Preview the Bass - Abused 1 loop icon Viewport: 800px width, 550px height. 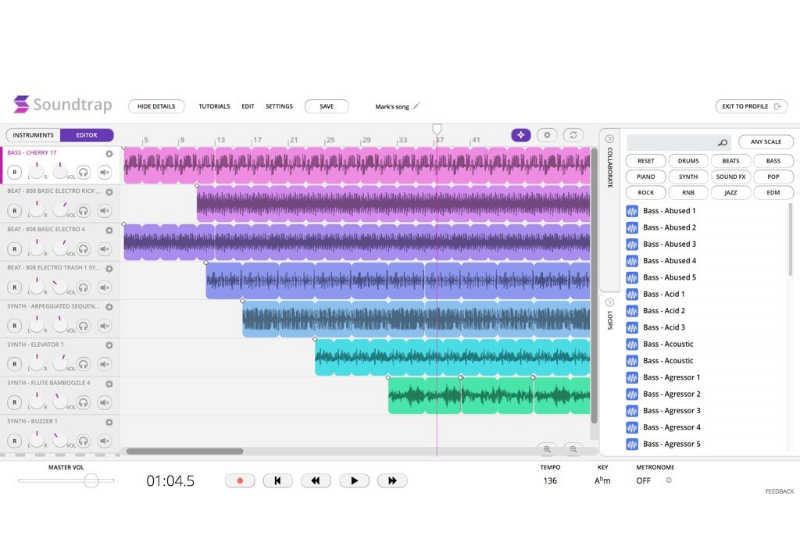pos(632,211)
